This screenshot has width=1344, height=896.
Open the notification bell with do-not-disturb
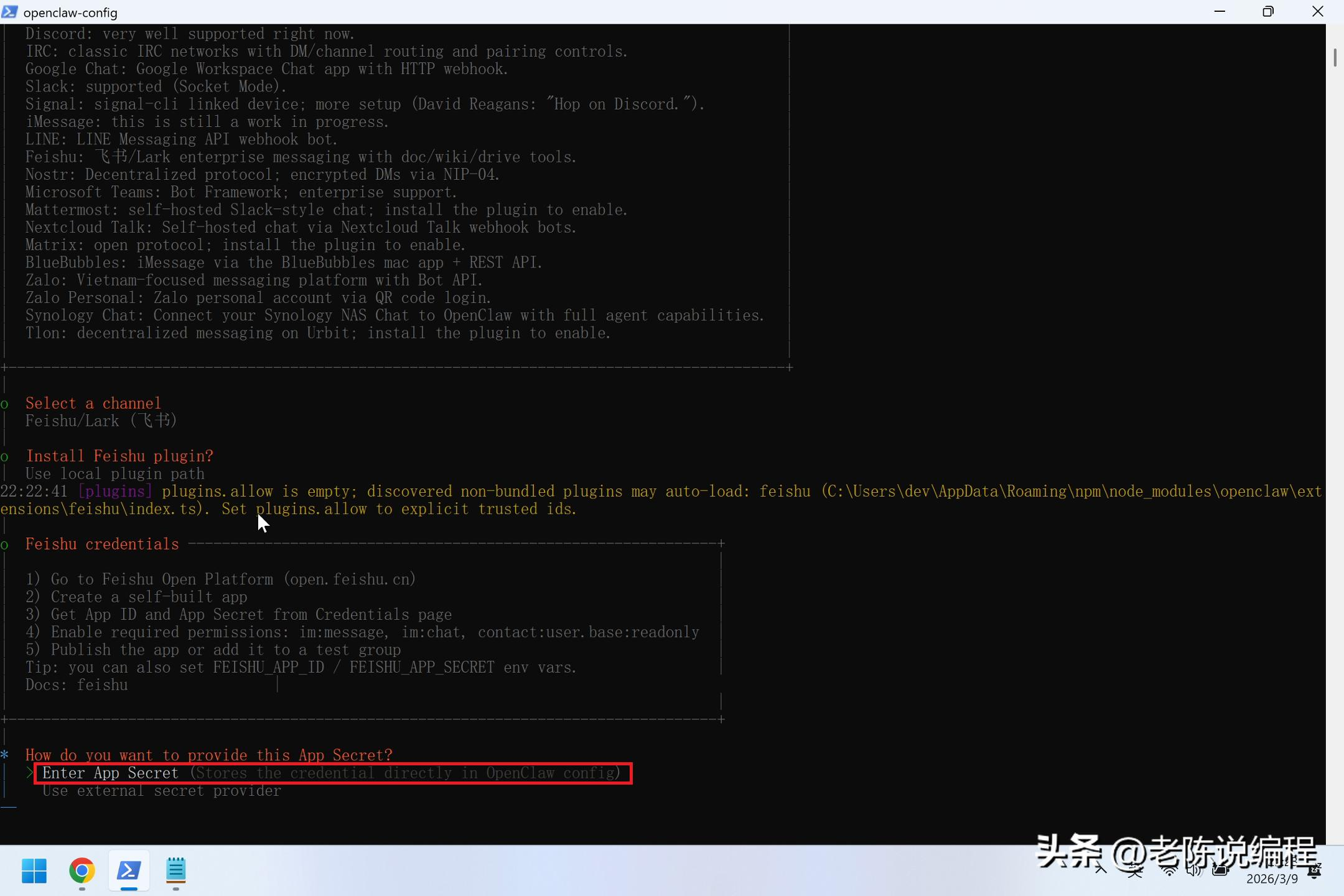click(x=1315, y=870)
